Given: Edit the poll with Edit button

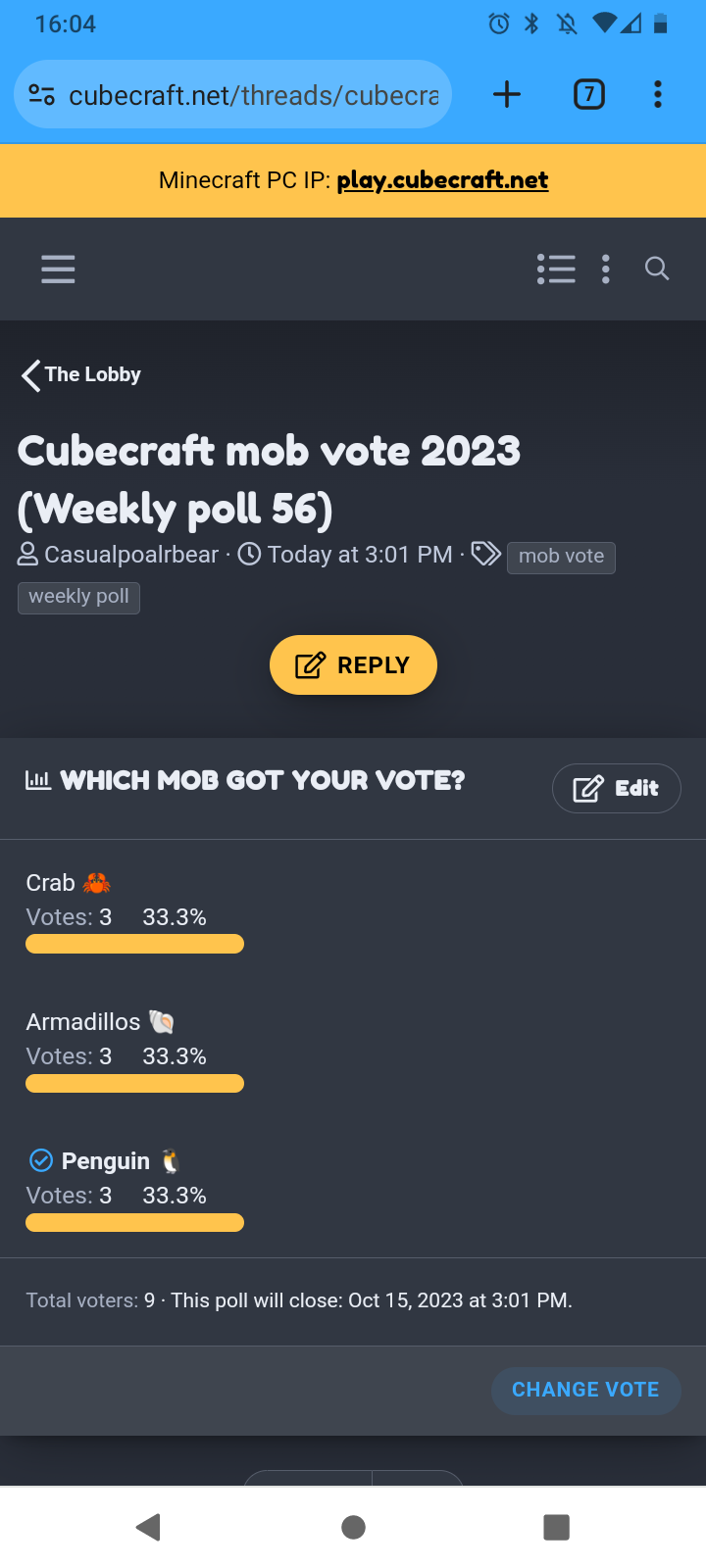Looking at the screenshot, I should coord(616,788).
